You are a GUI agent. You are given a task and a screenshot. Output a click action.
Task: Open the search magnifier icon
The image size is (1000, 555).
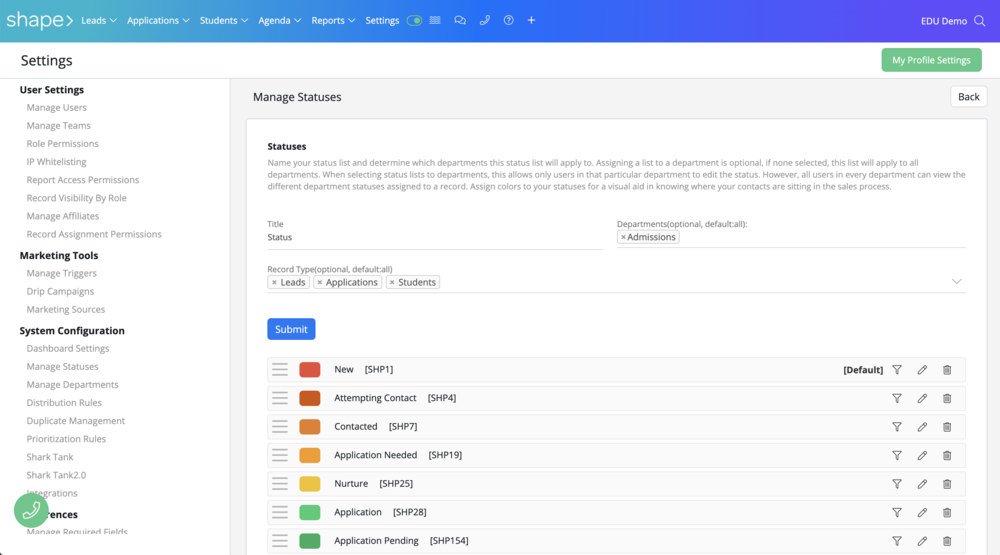[980, 21]
